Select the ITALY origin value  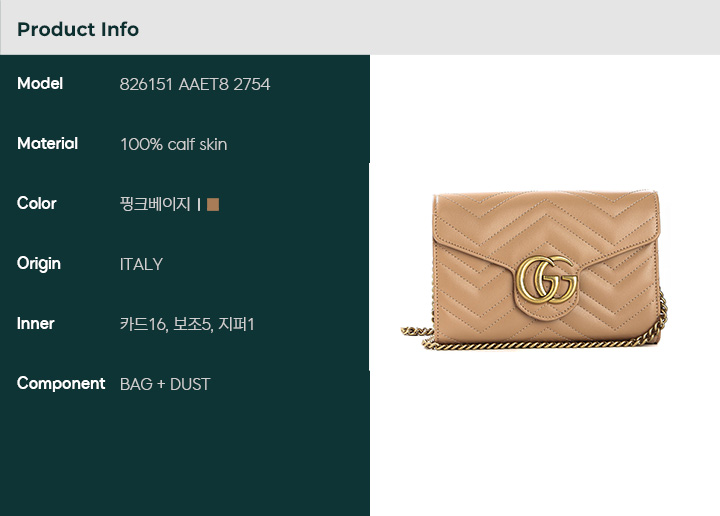pos(141,264)
